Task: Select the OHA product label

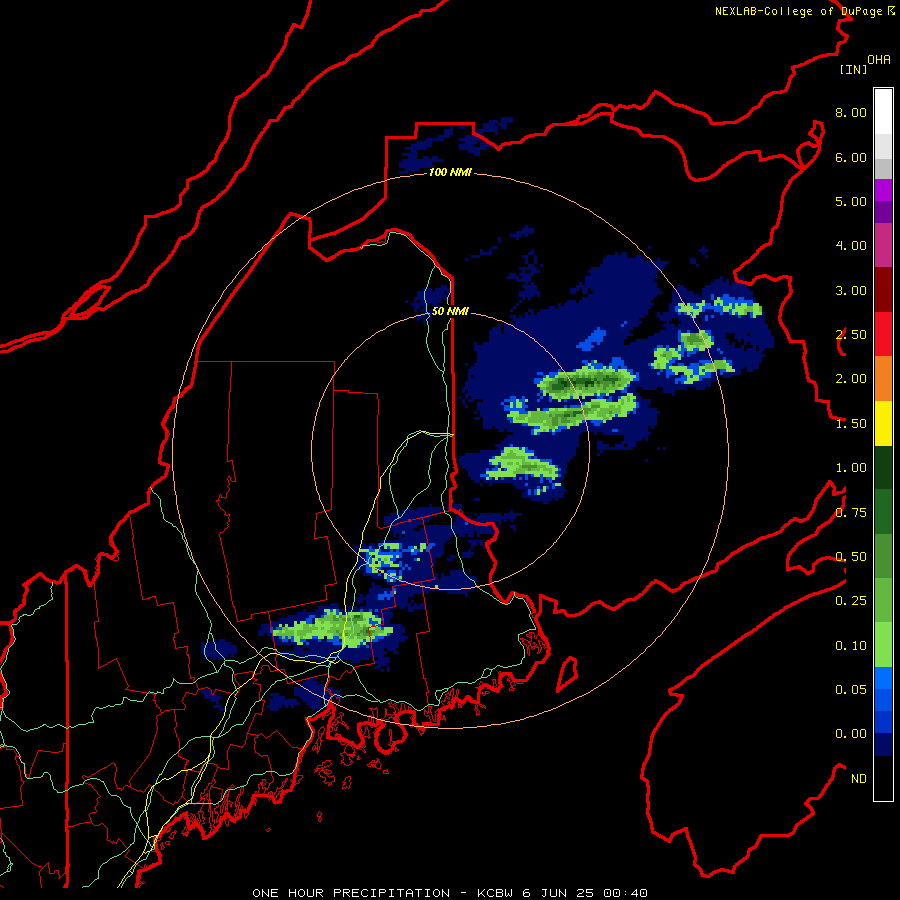Action: coord(879,60)
